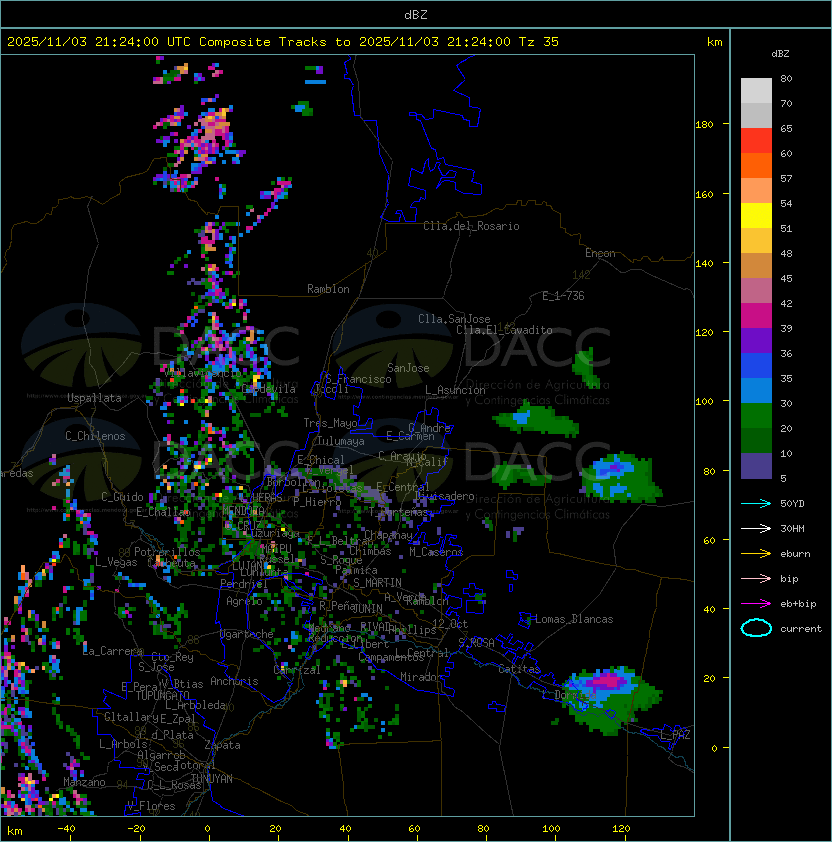832x842 pixels.
Task: Pick the brown 45-48 dBZ swatch
Action: [756, 265]
